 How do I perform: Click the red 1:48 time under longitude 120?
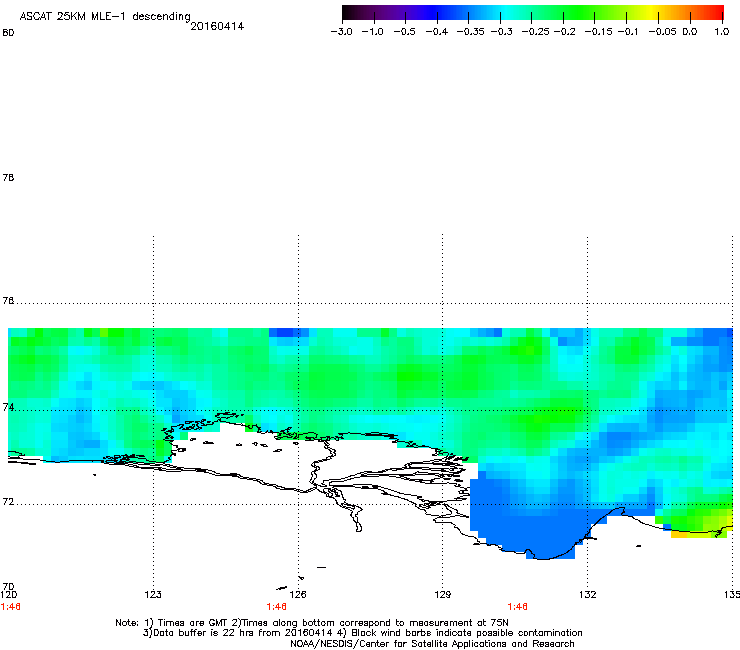10,607
